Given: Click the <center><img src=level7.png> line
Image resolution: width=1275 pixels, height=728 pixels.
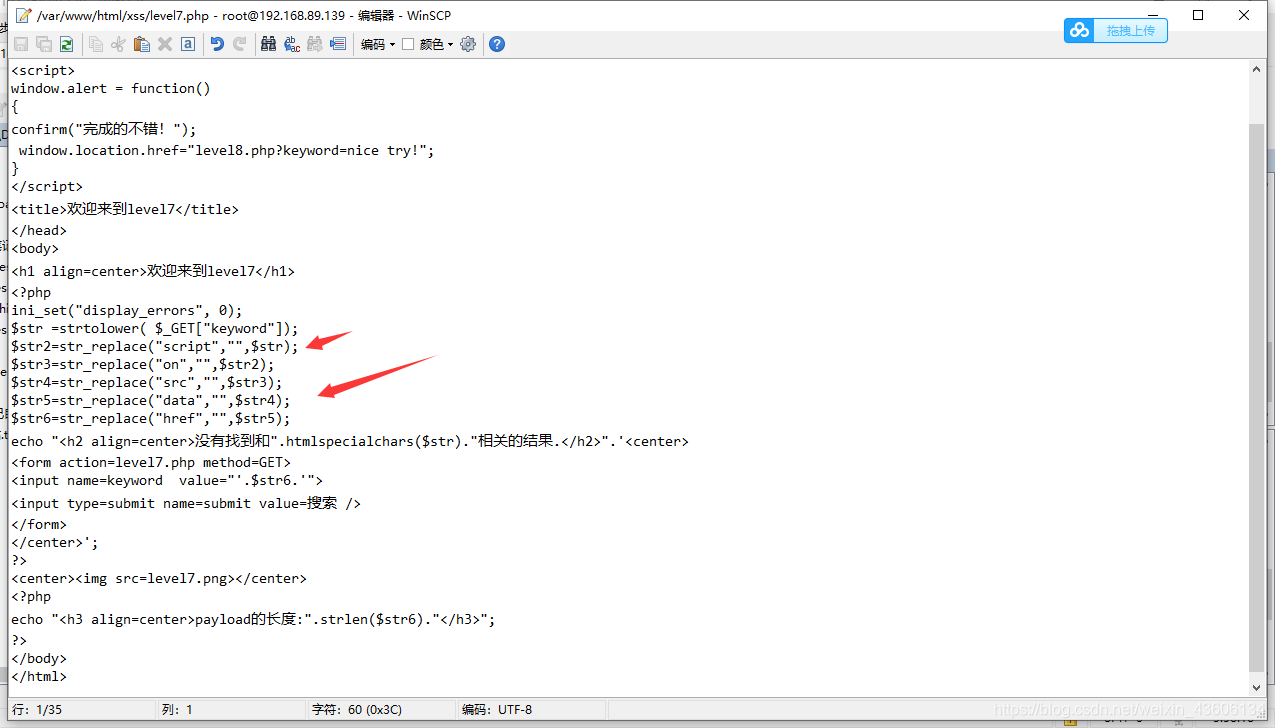Looking at the screenshot, I should 159,578.
